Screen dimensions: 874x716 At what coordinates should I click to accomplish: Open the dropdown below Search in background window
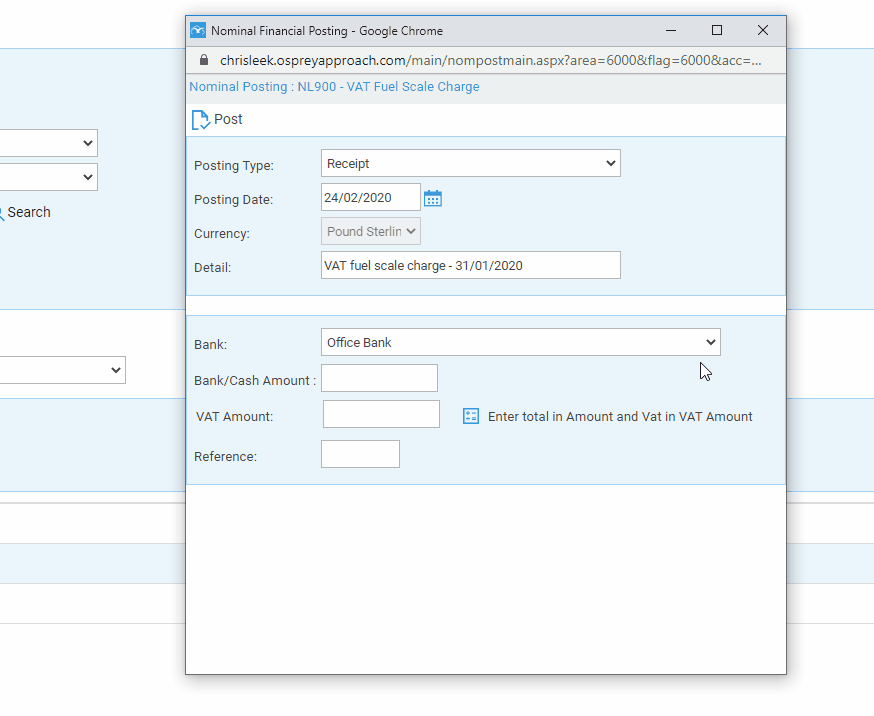62,370
